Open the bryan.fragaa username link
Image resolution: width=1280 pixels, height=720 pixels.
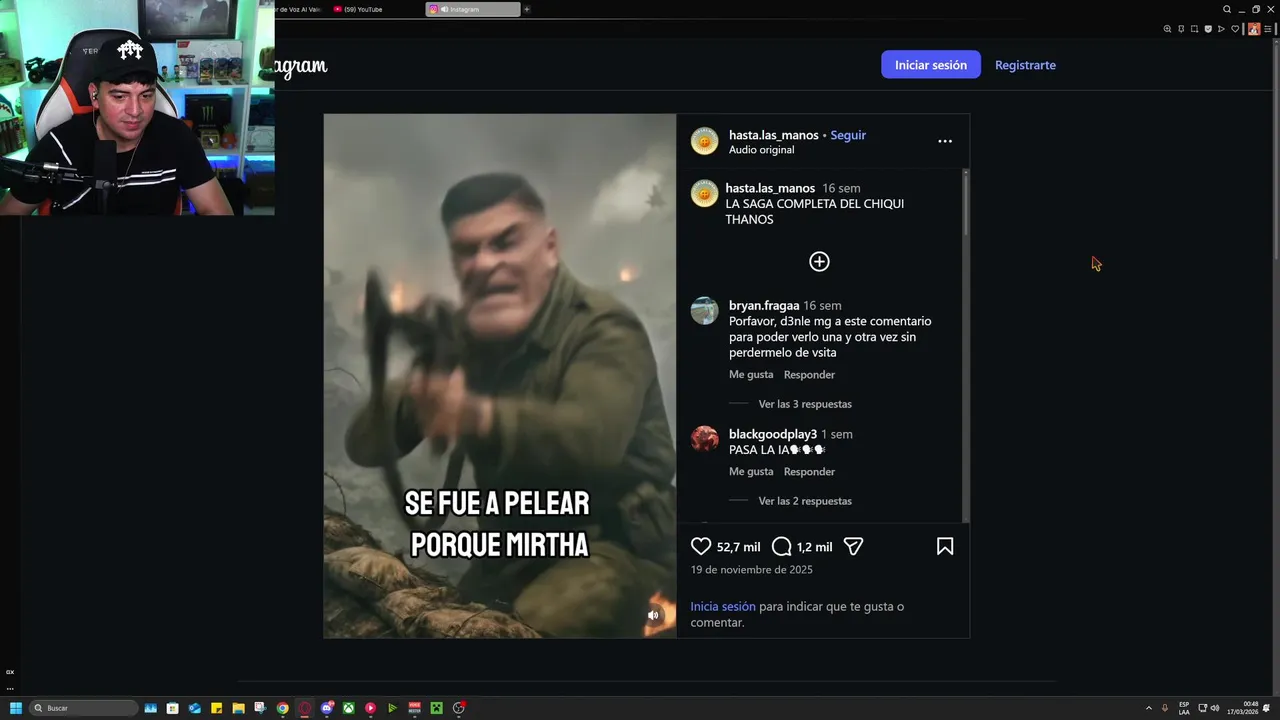click(x=764, y=305)
